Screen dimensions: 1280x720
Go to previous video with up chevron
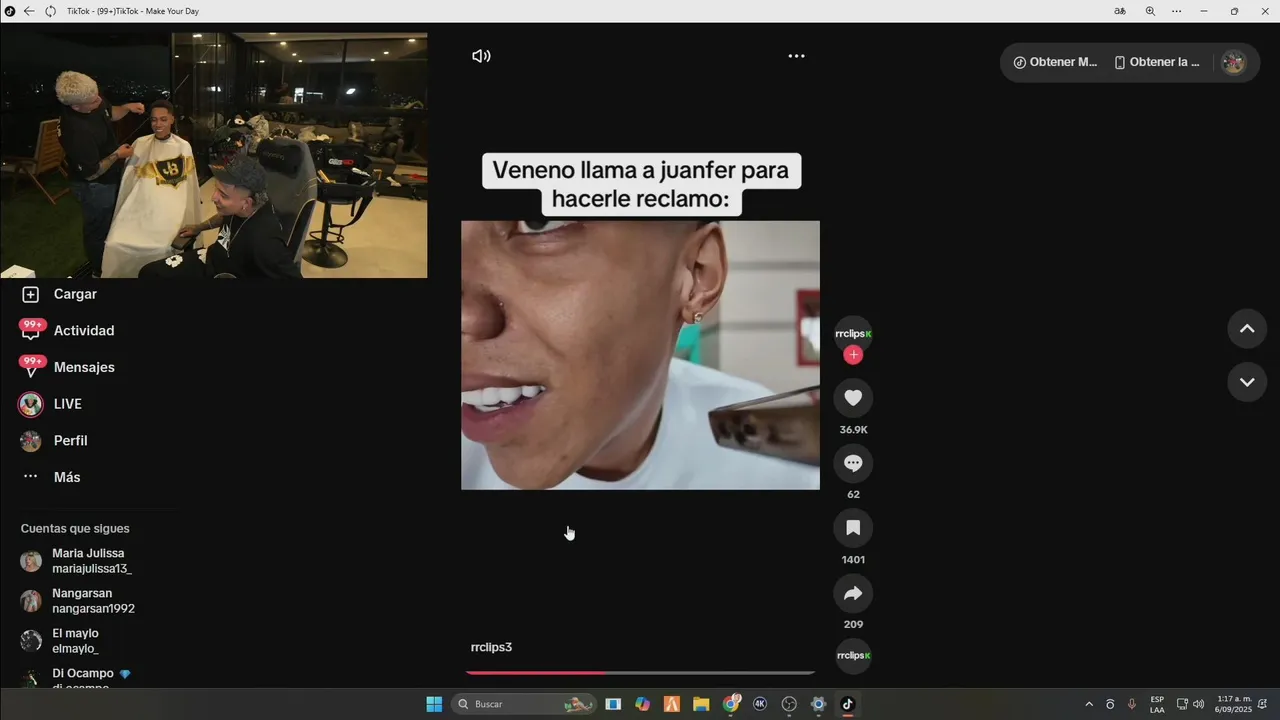(1247, 329)
